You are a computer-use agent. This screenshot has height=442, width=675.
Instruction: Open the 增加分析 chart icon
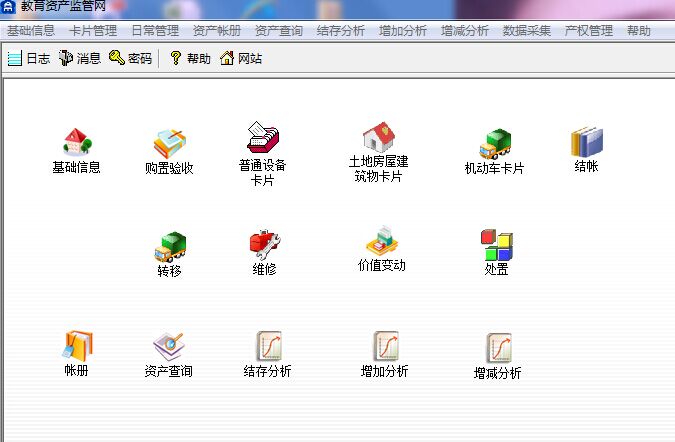tap(386, 346)
